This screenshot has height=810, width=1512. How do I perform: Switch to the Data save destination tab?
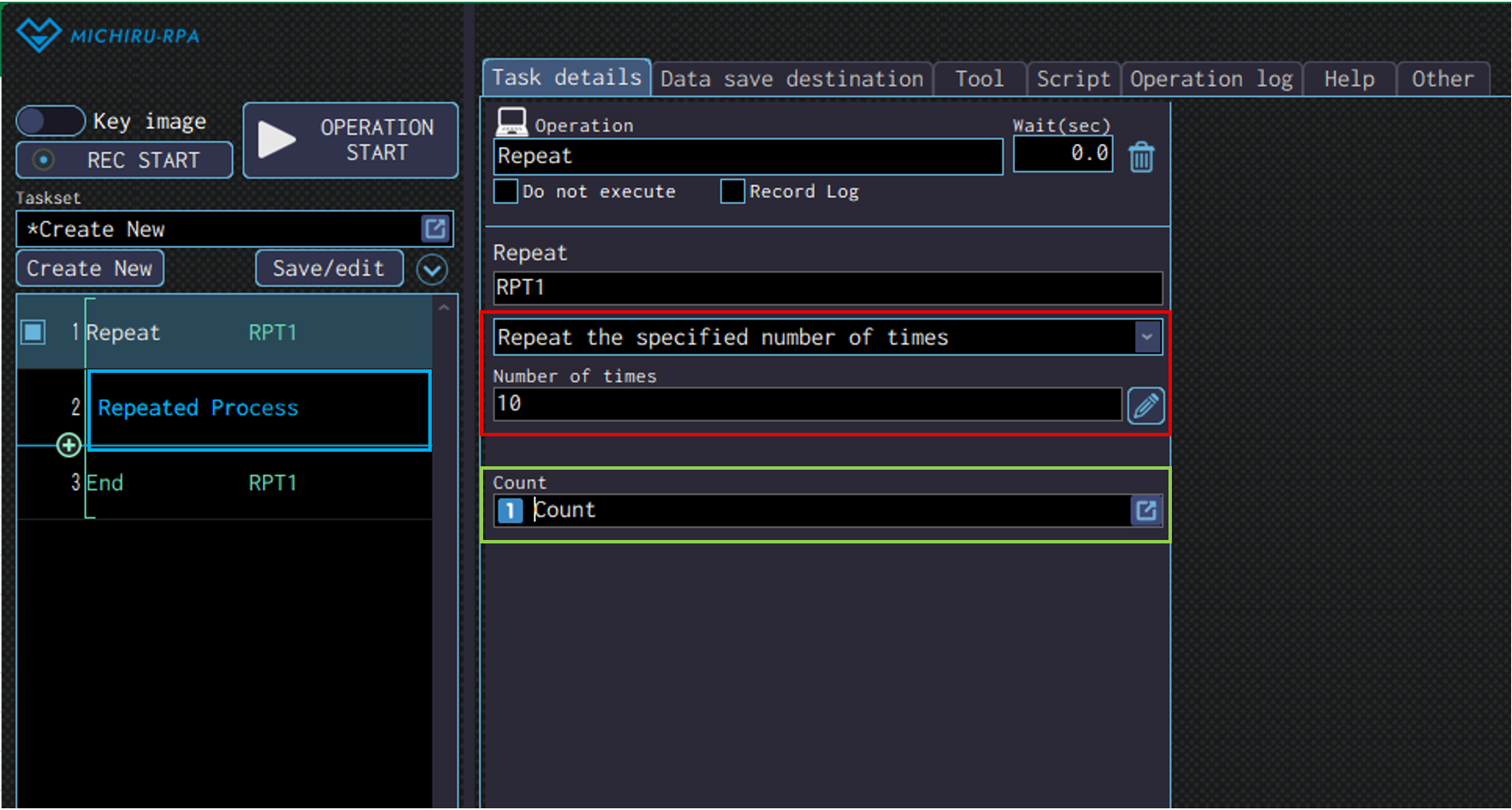pyautogui.click(x=792, y=79)
